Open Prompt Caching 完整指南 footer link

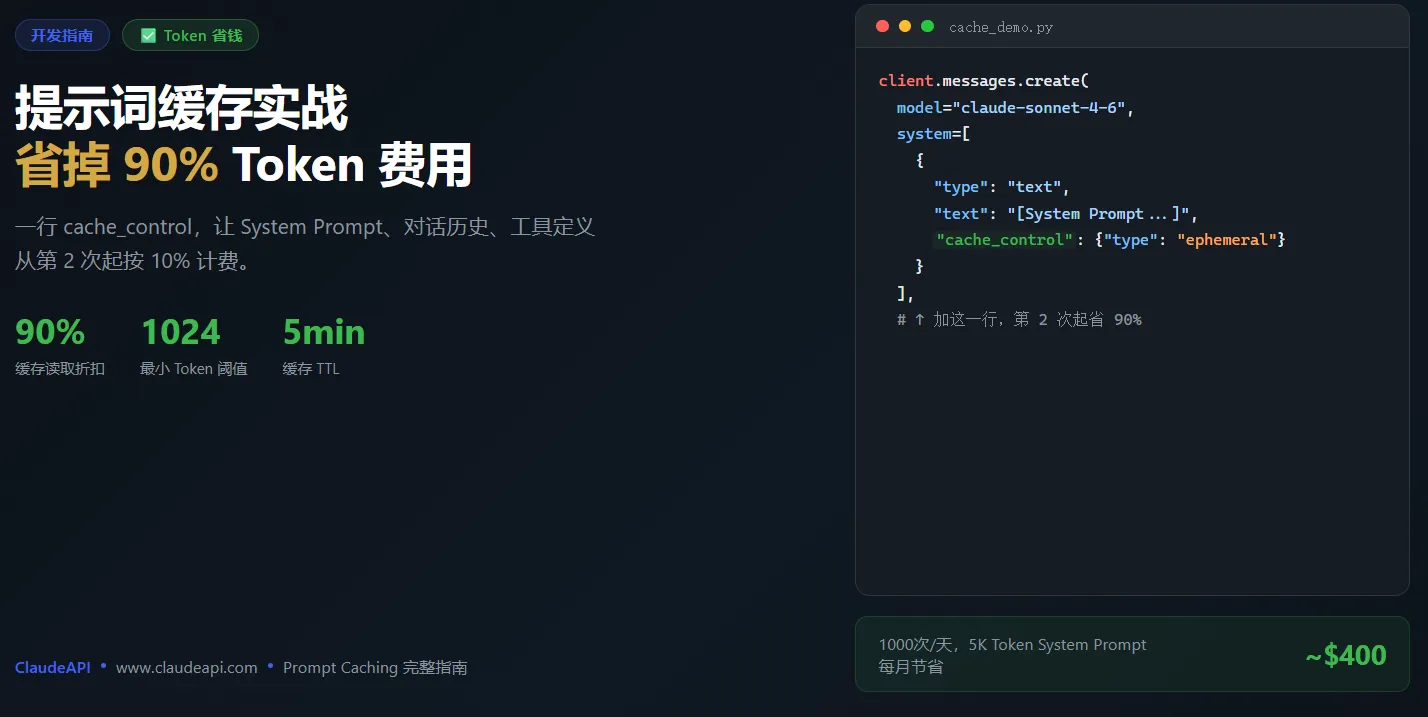click(x=375, y=667)
